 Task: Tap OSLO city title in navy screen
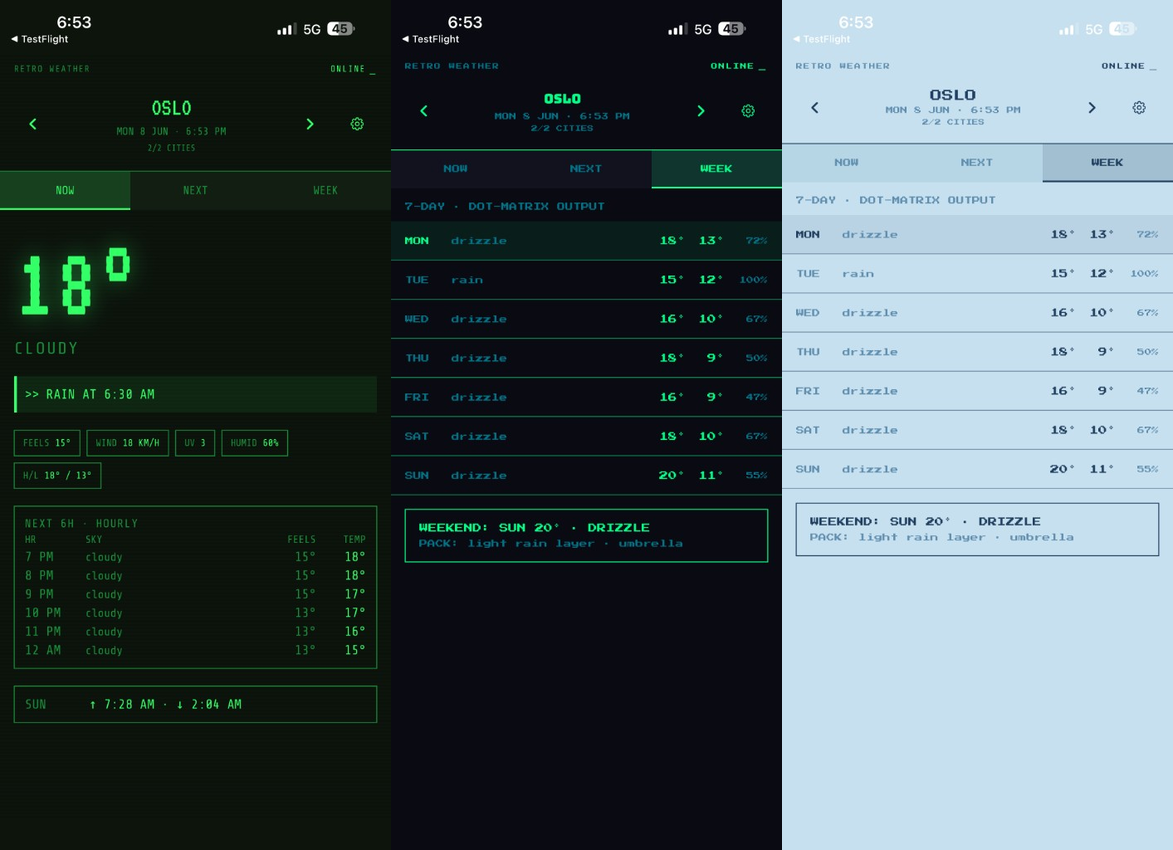click(563, 99)
